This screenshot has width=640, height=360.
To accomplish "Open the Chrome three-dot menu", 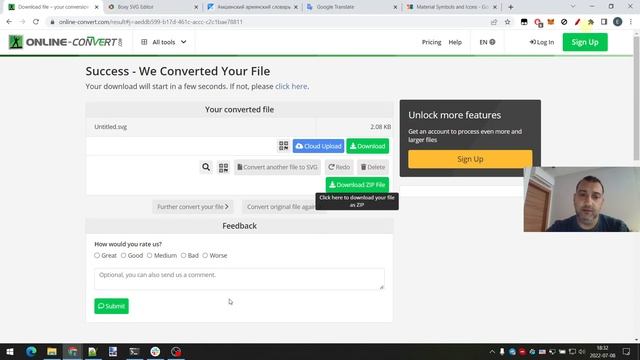I will [631, 22].
